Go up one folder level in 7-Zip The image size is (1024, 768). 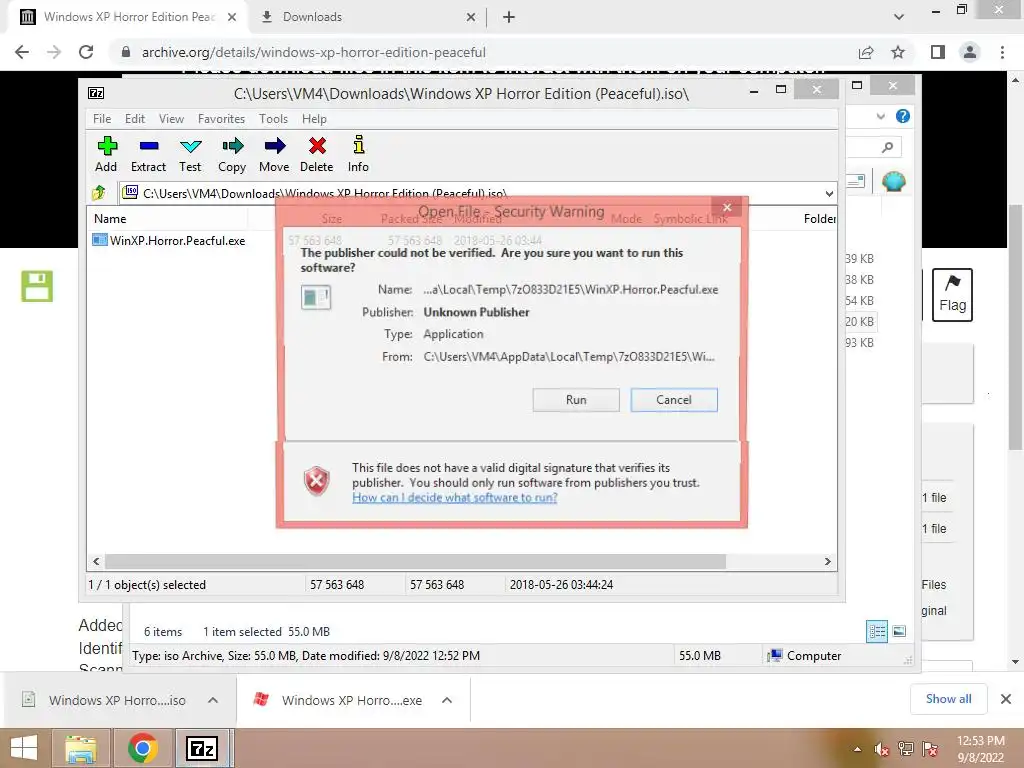coord(99,193)
